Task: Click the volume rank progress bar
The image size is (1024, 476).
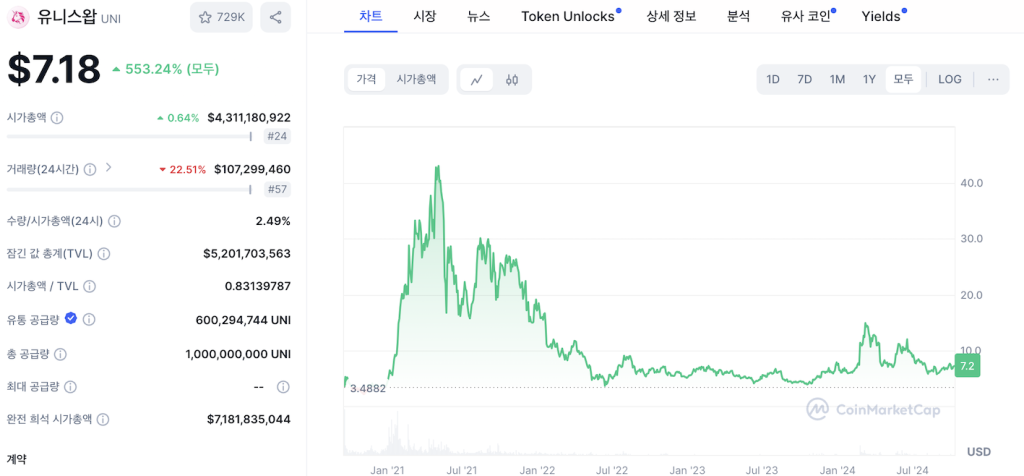Action: point(129,190)
